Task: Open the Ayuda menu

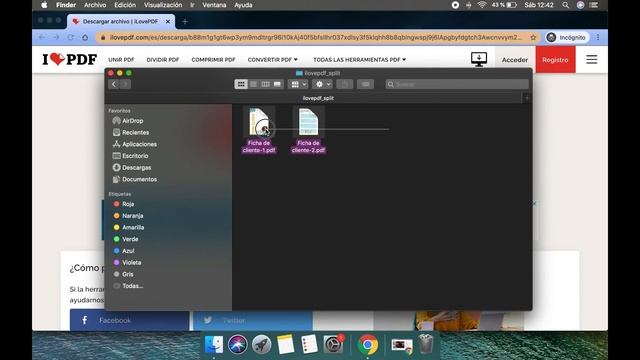Action: click(243, 5)
